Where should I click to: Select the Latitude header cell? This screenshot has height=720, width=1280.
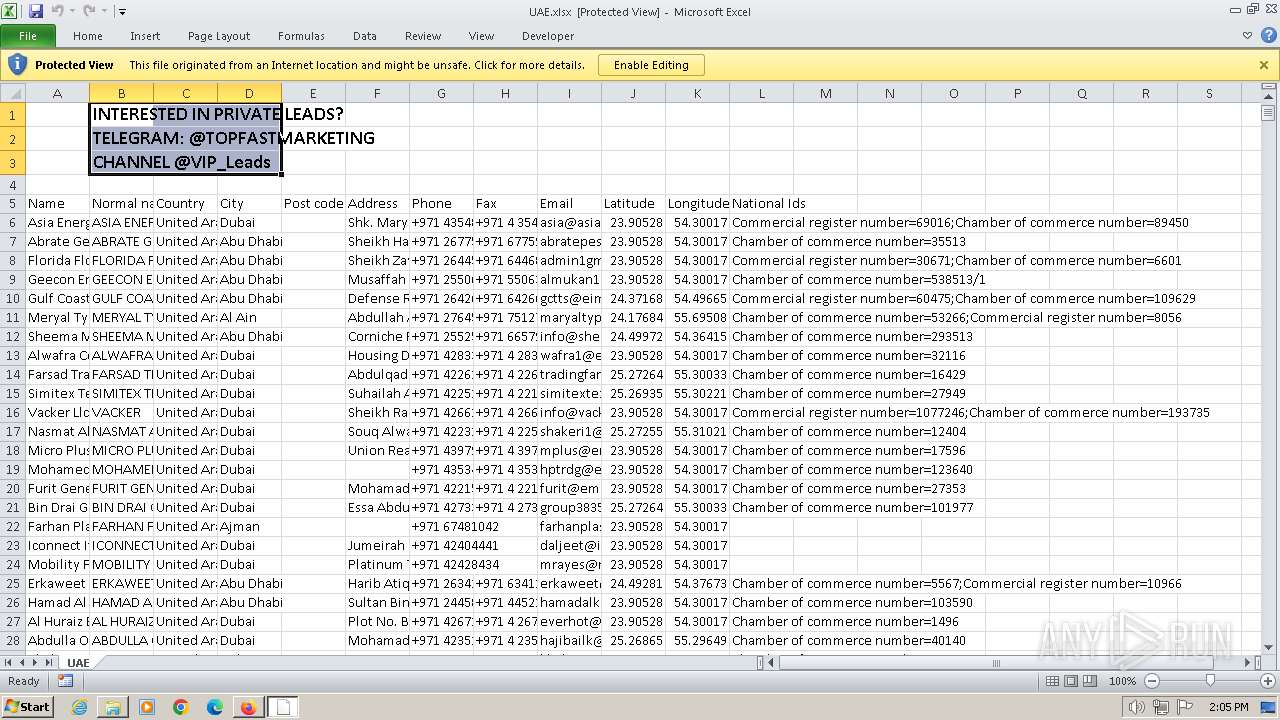633,204
